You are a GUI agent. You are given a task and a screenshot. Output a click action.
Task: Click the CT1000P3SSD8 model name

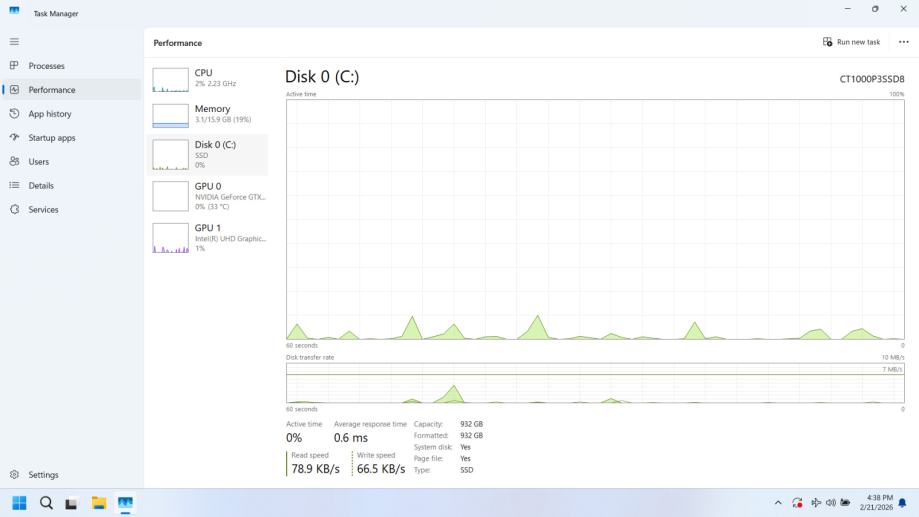(872, 79)
